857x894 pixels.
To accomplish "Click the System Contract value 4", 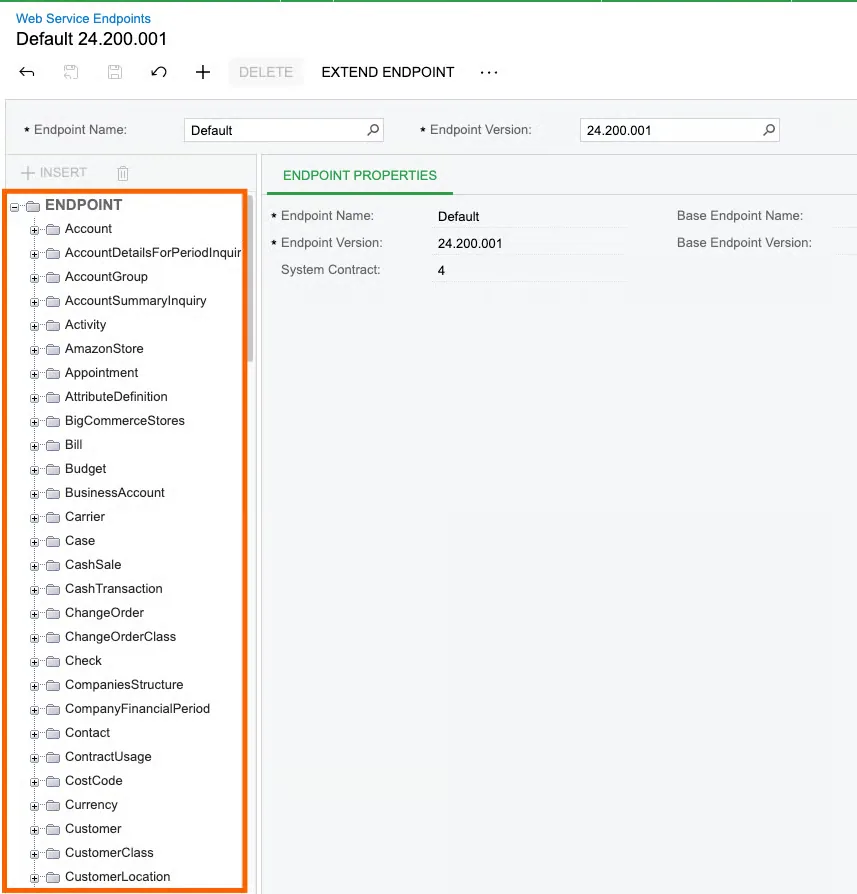I will coord(441,270).
